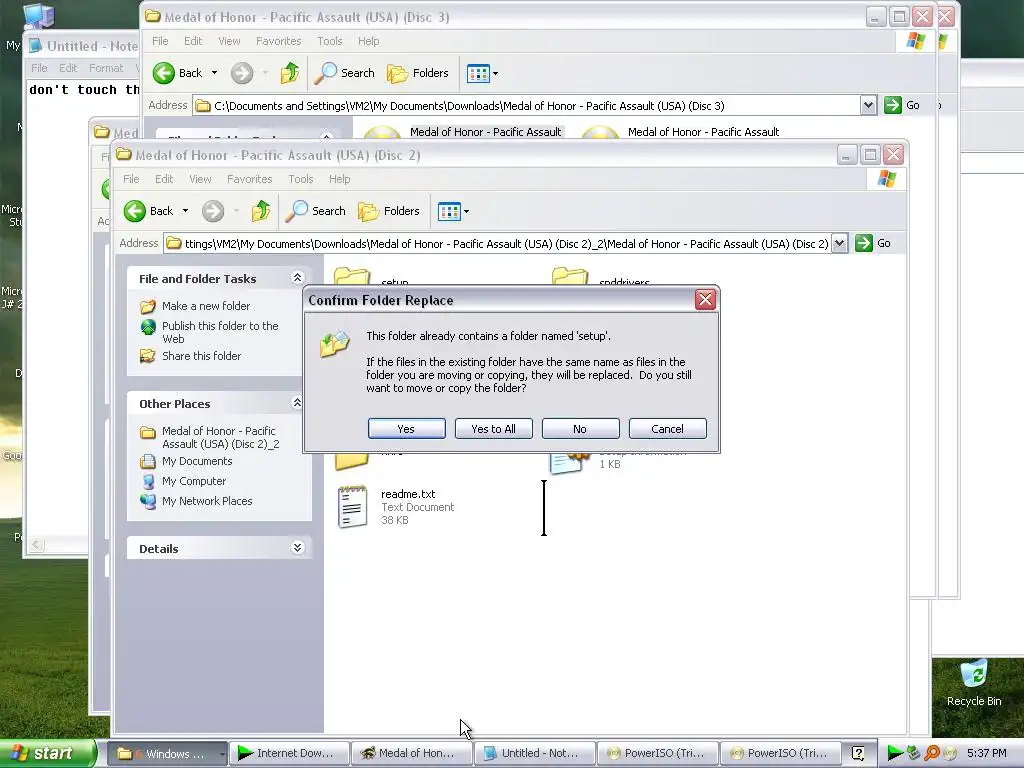Open Back history dropdown in Disc 2 window

click(185, 211)
